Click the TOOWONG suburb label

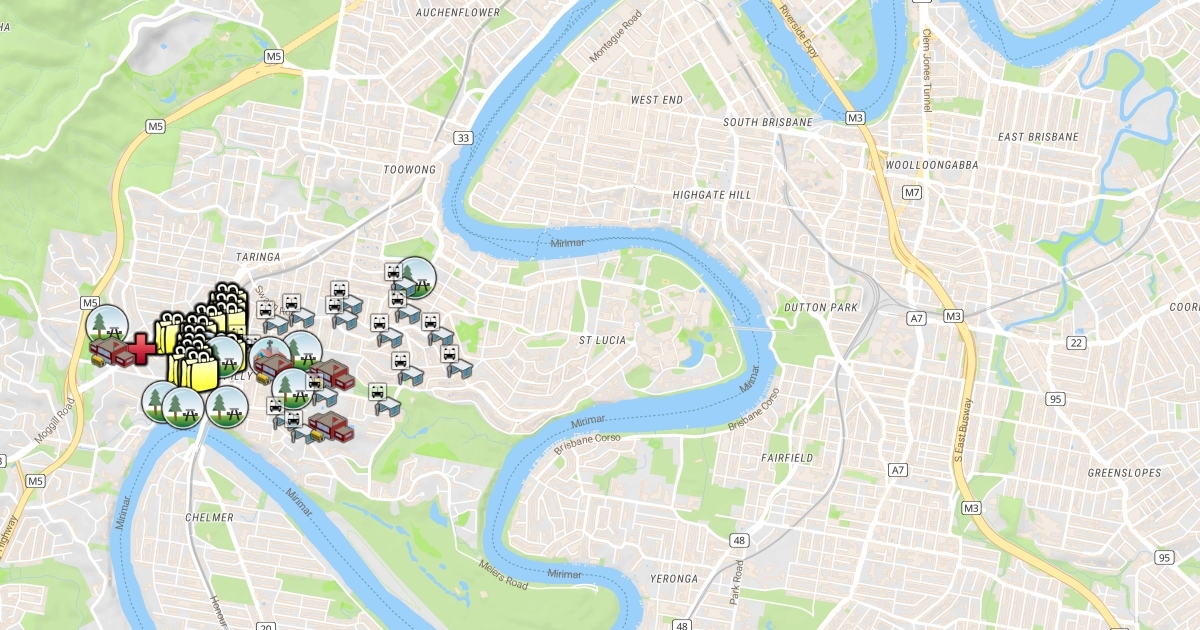pyautogui.click(x=410, y=170)
